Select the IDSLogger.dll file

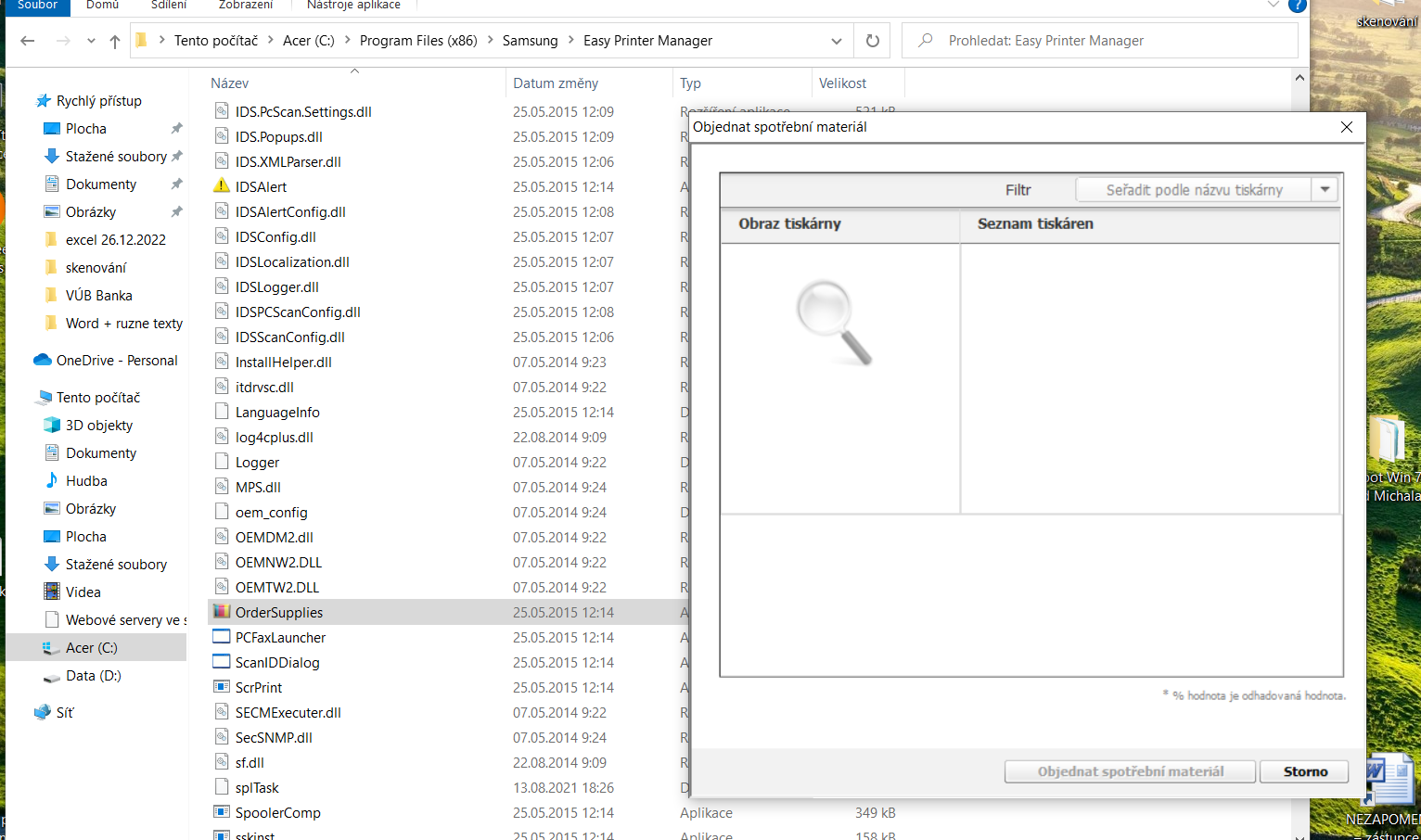tap(276, 286)
